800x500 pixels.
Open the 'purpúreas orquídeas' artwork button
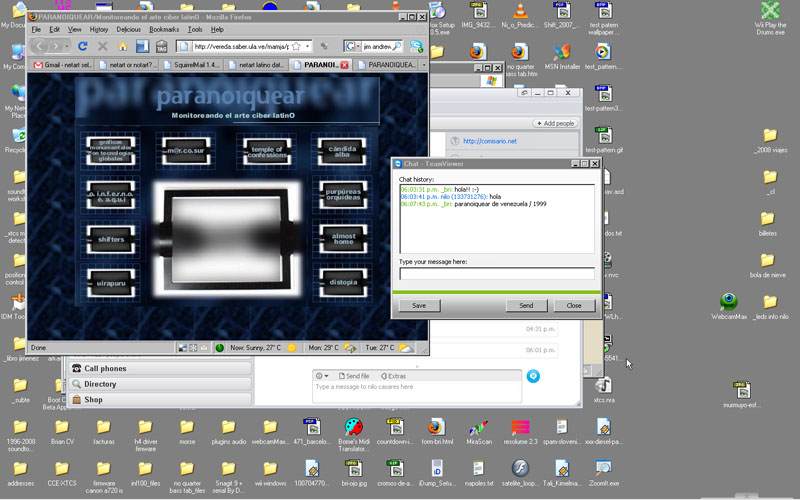343,194
